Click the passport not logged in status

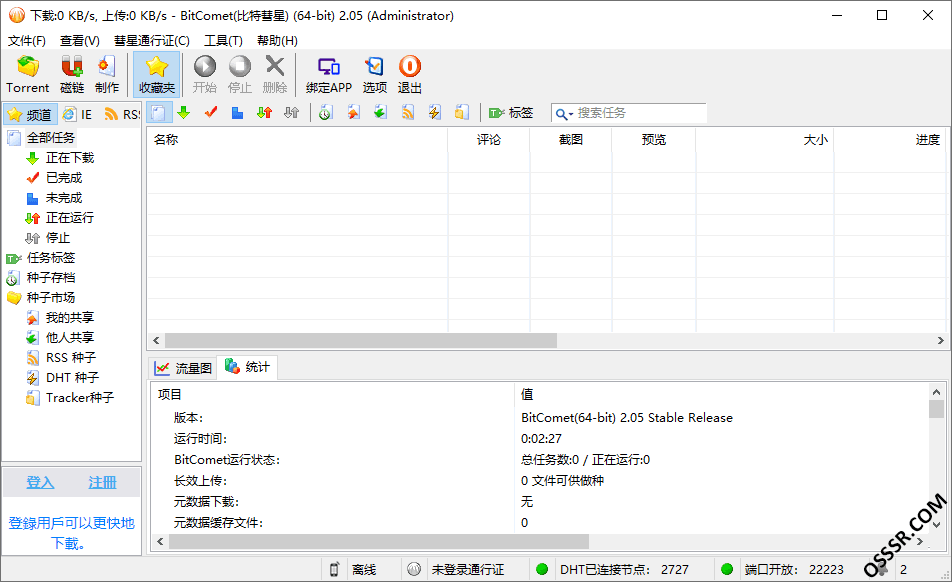pos(468,569)
